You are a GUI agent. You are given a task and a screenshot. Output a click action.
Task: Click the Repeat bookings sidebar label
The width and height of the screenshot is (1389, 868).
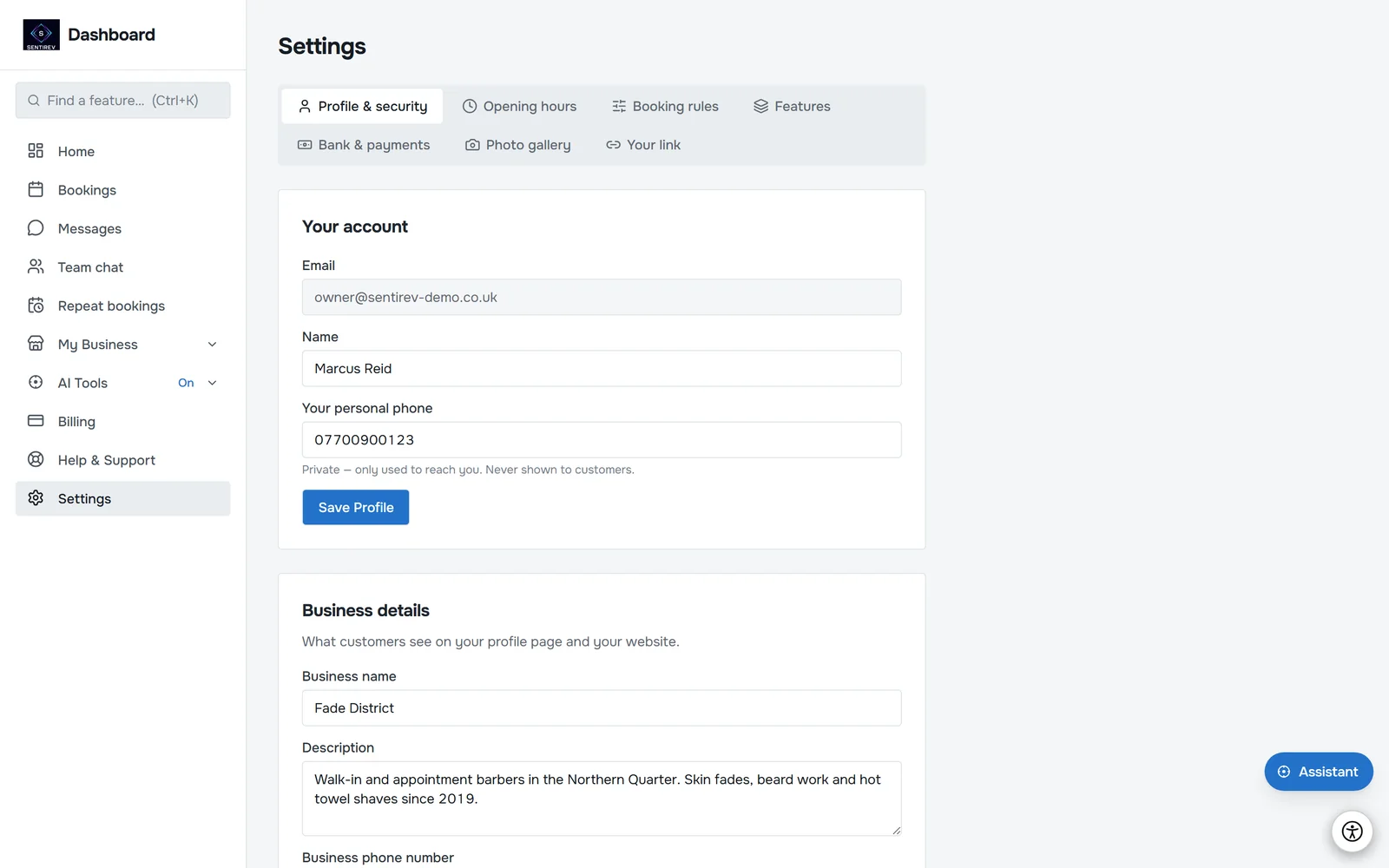click(x=111, y=306)
